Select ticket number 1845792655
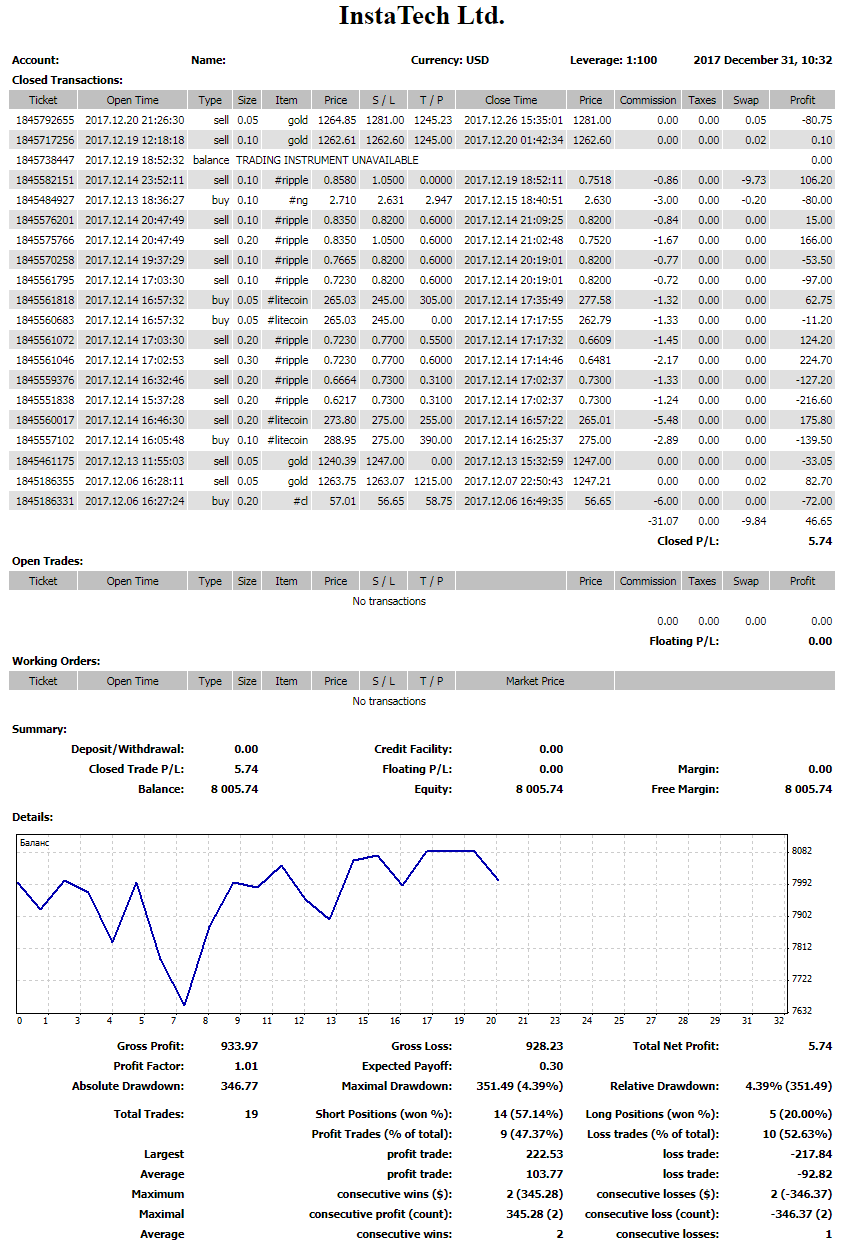Viewport: 844px width, 1249px height. coord(45,120)
